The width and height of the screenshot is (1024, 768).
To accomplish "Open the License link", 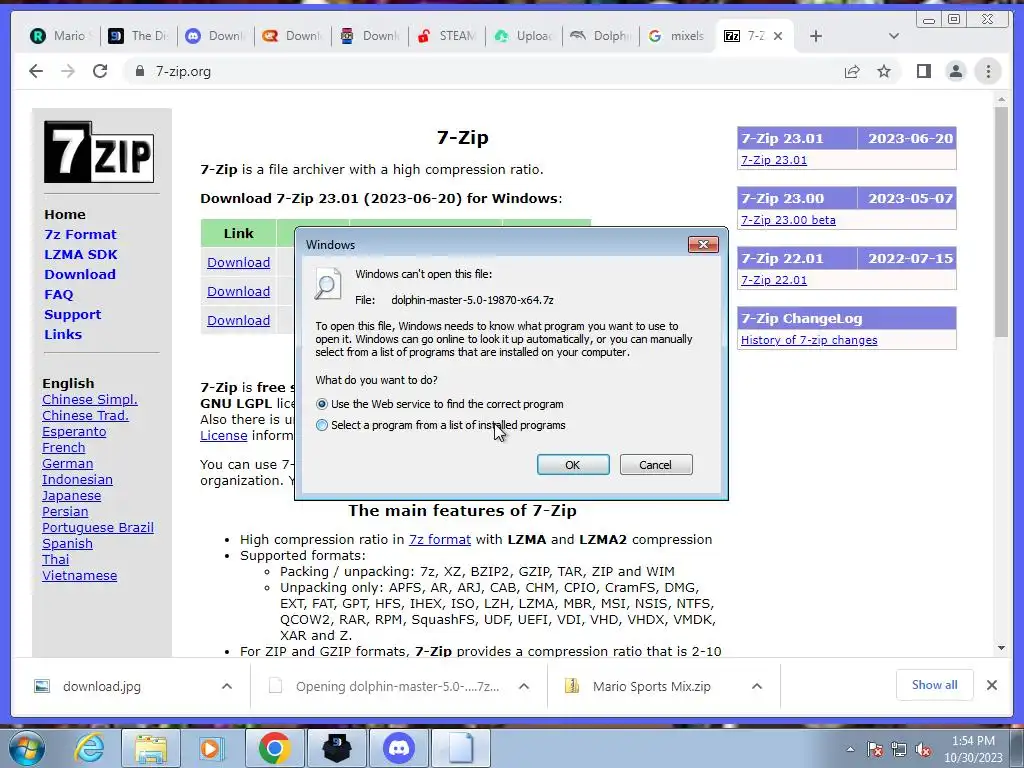I will 223,436.
